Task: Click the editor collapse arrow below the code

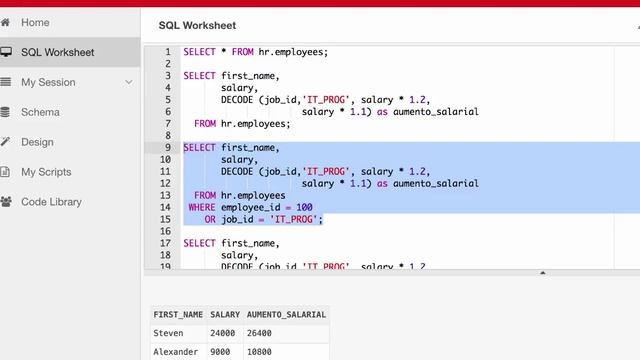Action: click(542, 273)
